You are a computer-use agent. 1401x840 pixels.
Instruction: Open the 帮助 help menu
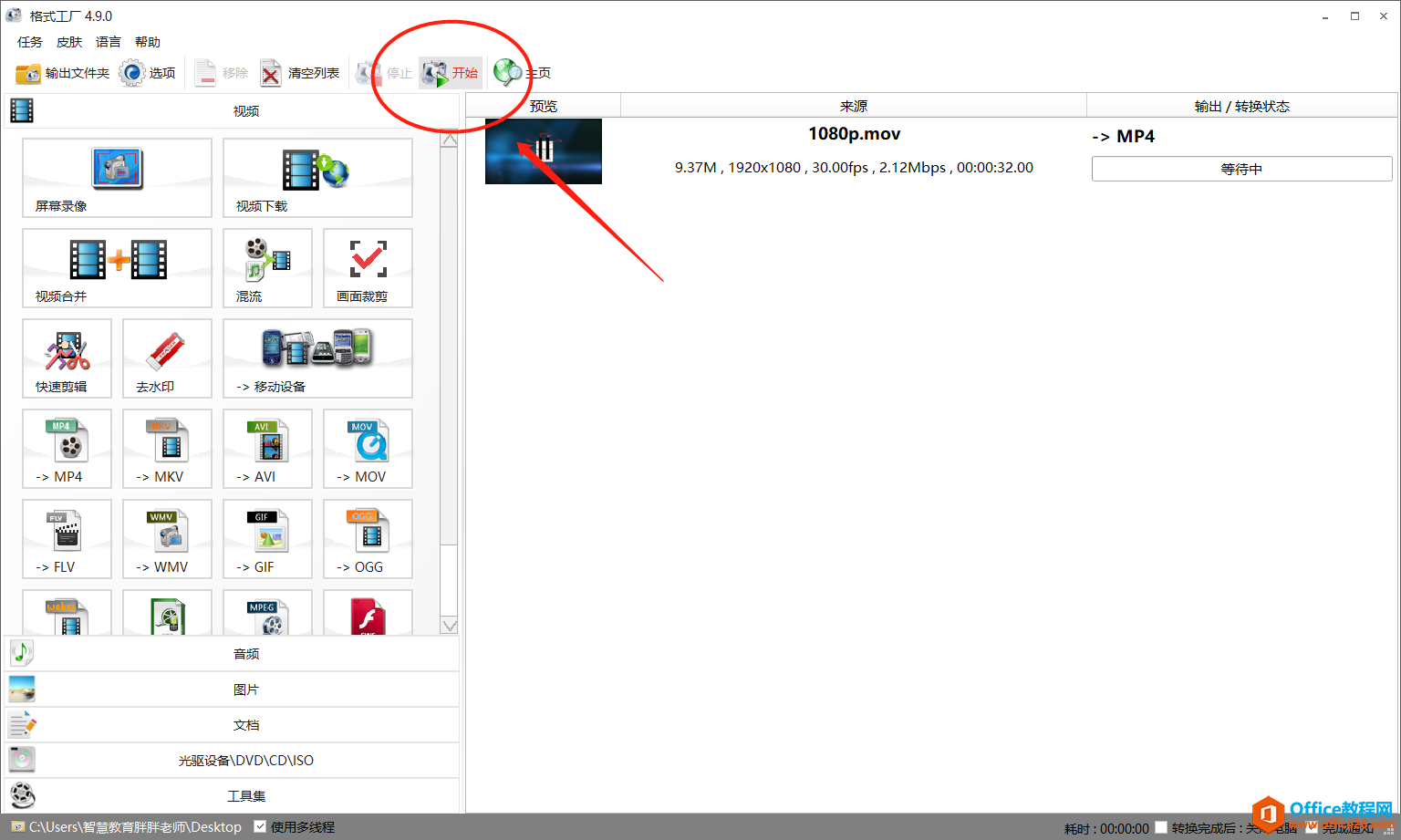(x=148, y=42)
